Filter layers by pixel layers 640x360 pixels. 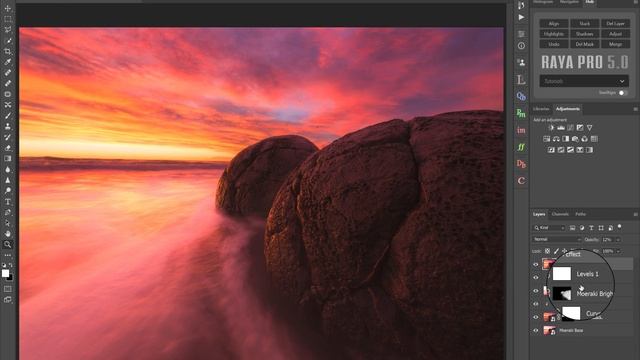[x=572, y=228]
